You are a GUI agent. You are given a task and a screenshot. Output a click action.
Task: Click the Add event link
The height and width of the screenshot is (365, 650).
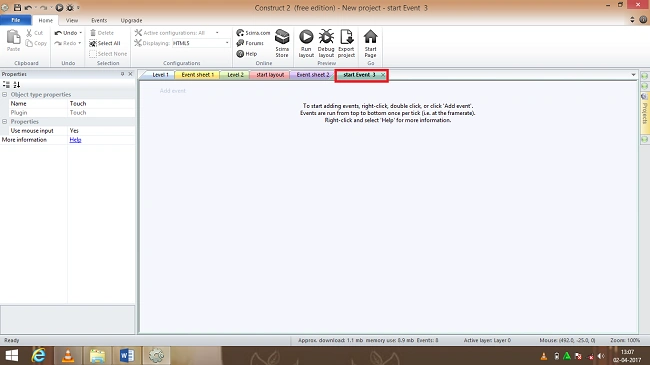173,91
